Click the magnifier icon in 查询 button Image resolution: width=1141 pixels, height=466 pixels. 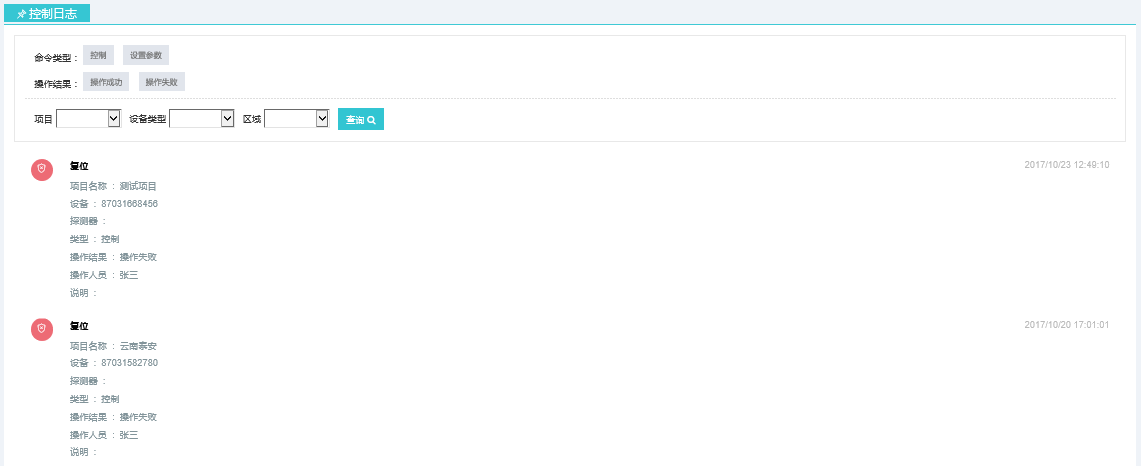click(x=371, y=120)
